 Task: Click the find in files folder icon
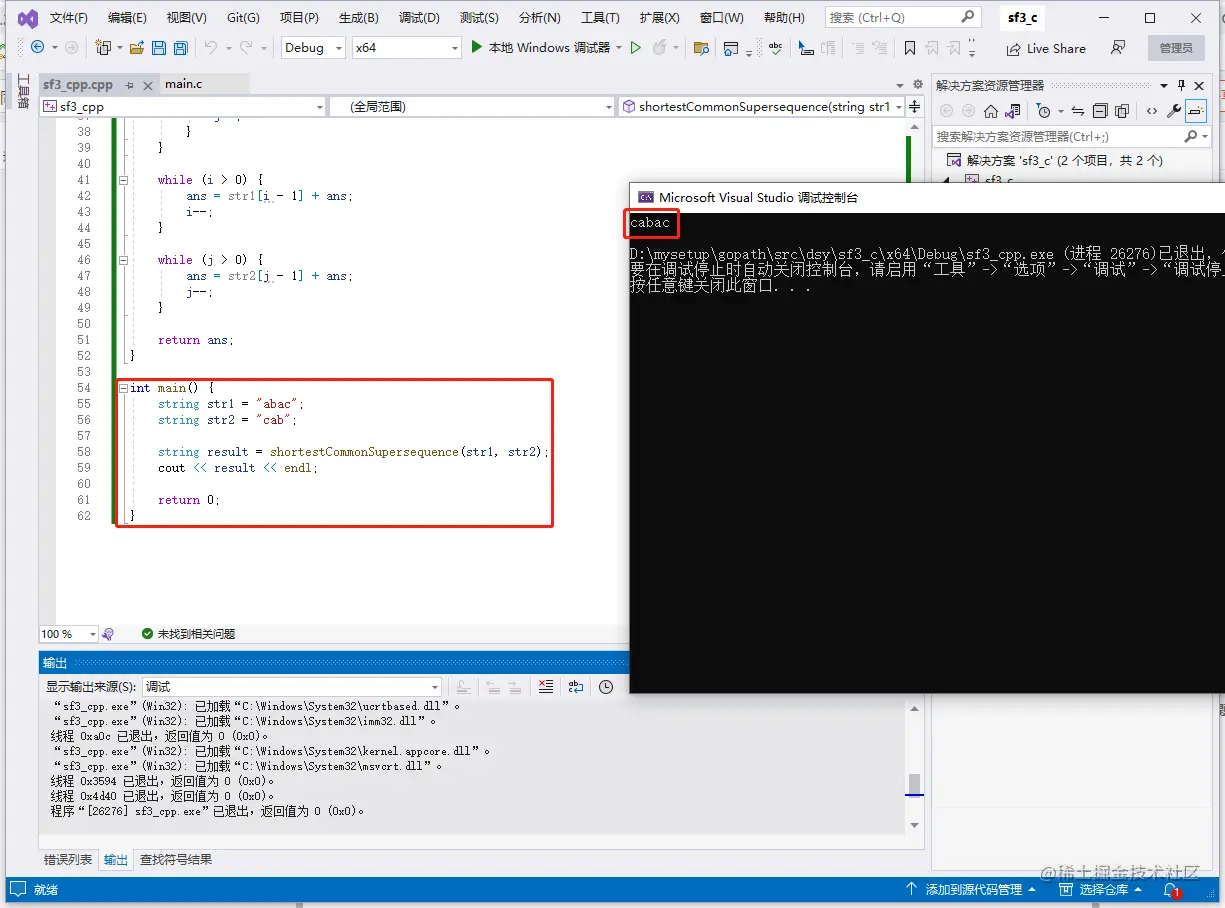click(x=701, y=48)
